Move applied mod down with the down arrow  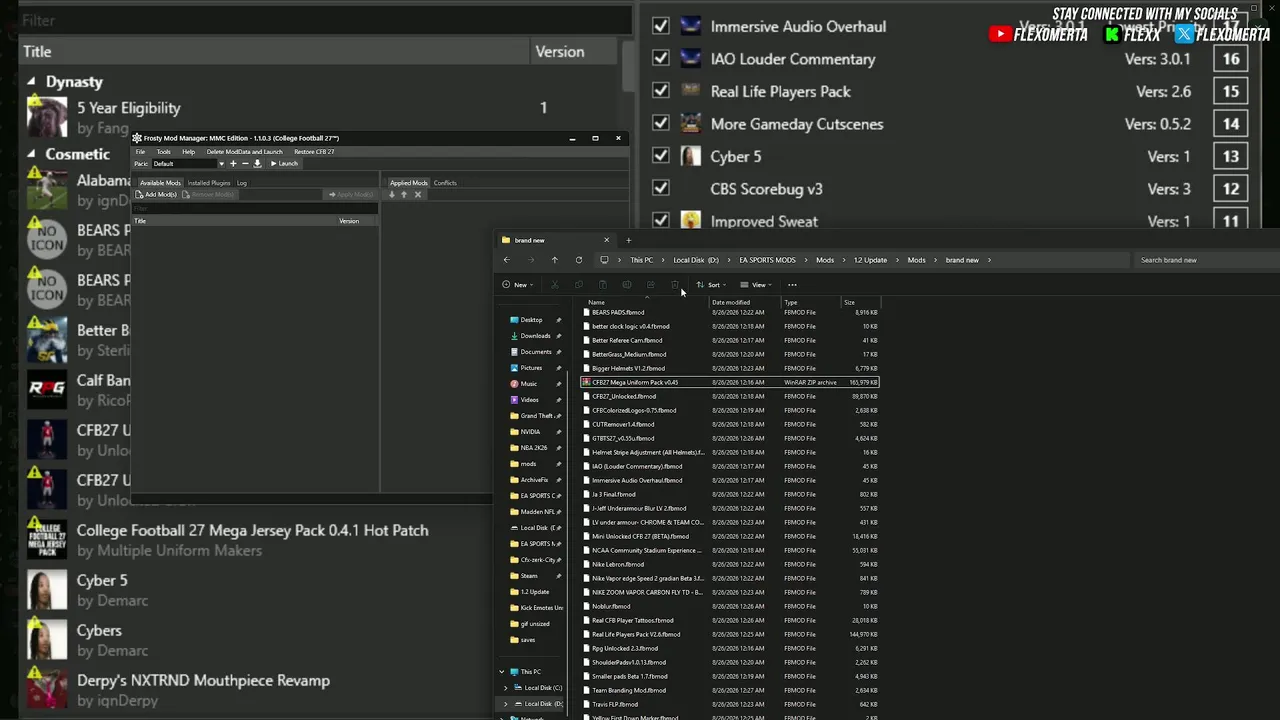[x=392, y=194]
